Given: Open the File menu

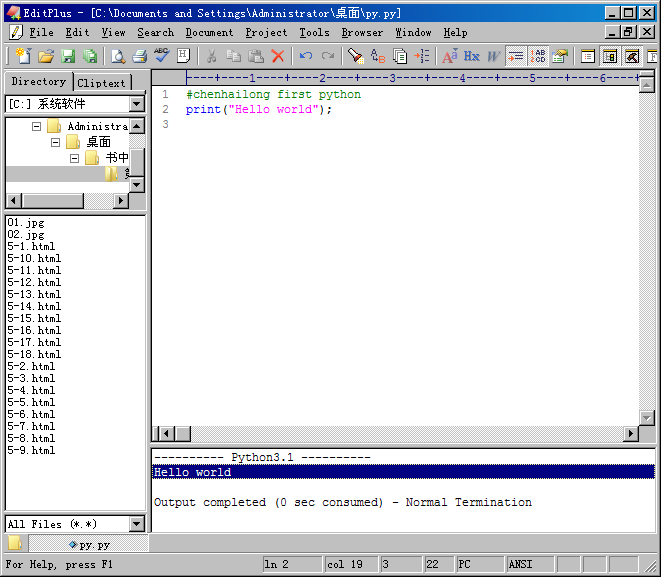Looking at the screenshot, I should pos(41,32).
